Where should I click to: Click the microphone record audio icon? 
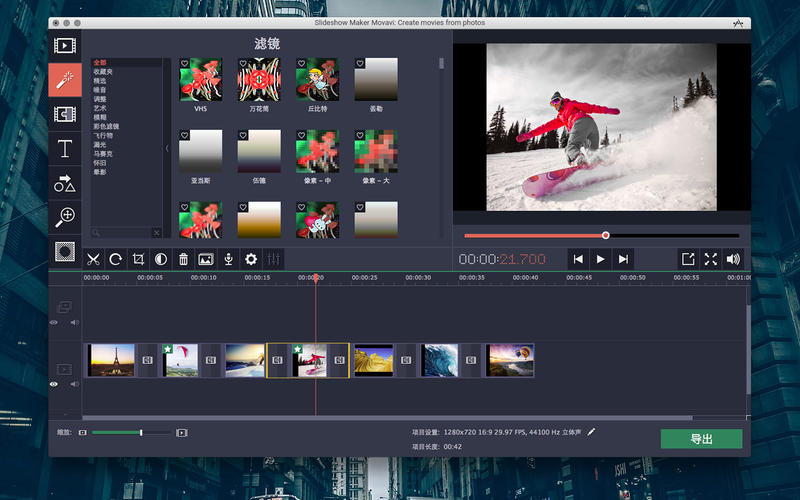click(229, 259)
